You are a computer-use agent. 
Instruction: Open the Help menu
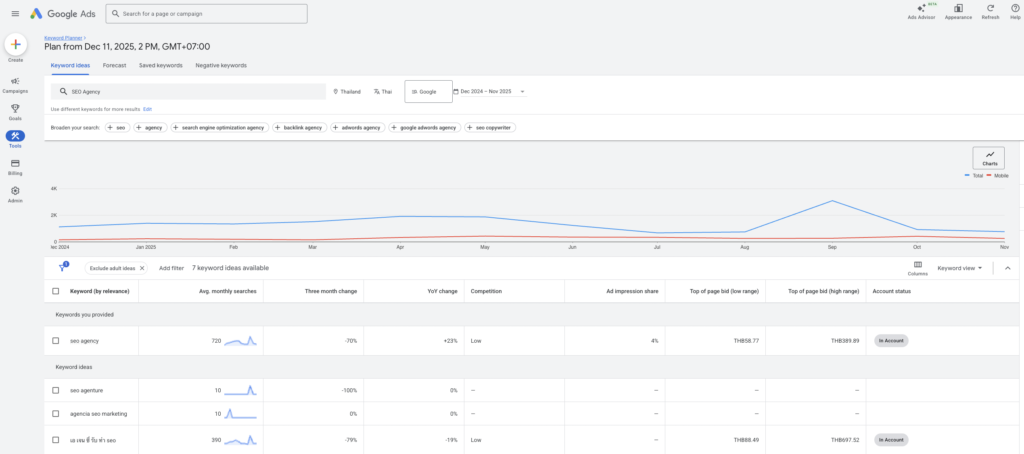coord(1015,12)
